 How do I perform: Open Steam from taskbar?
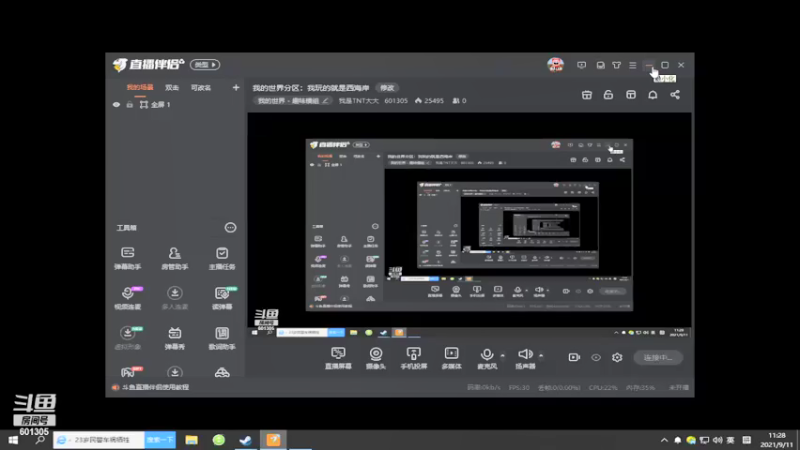(245, 440)
